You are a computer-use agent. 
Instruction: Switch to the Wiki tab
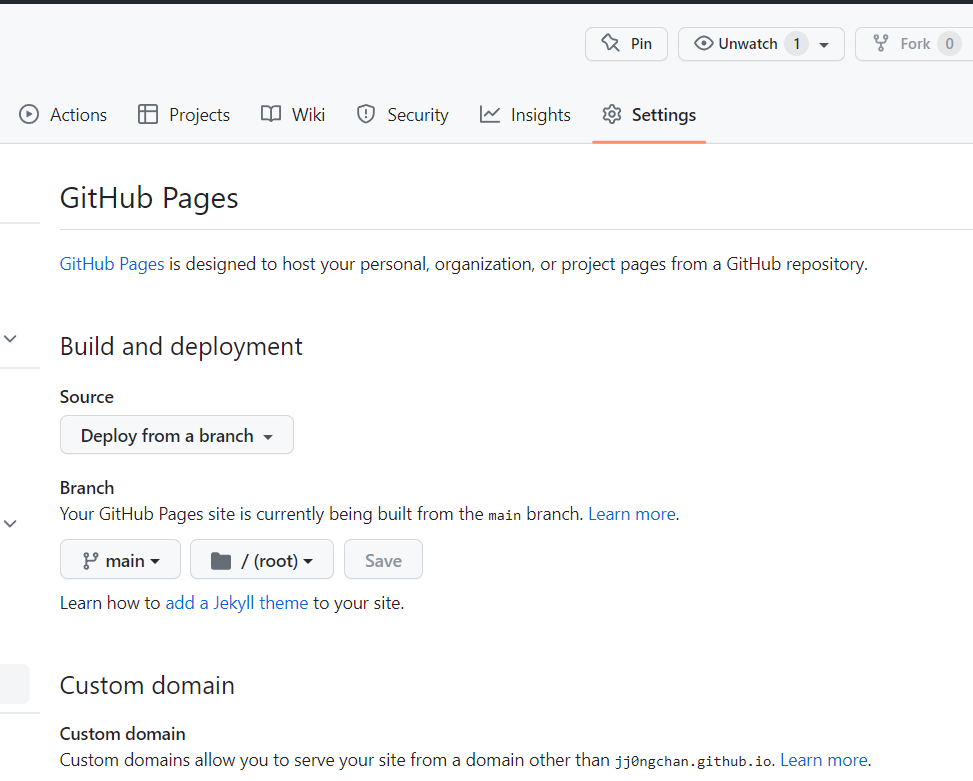pos(293,115)
